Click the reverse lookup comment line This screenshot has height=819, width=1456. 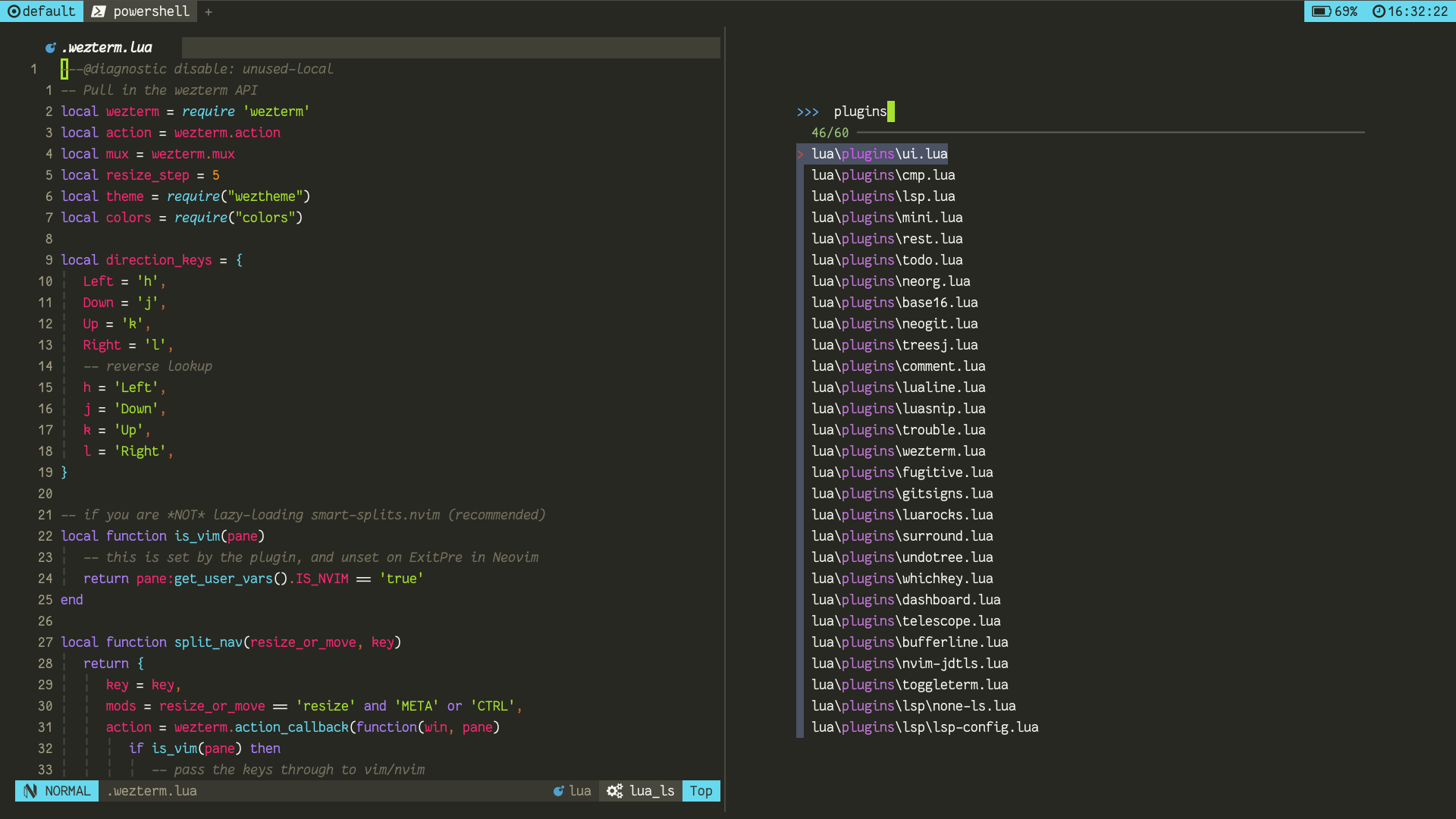tap(148, 366)
